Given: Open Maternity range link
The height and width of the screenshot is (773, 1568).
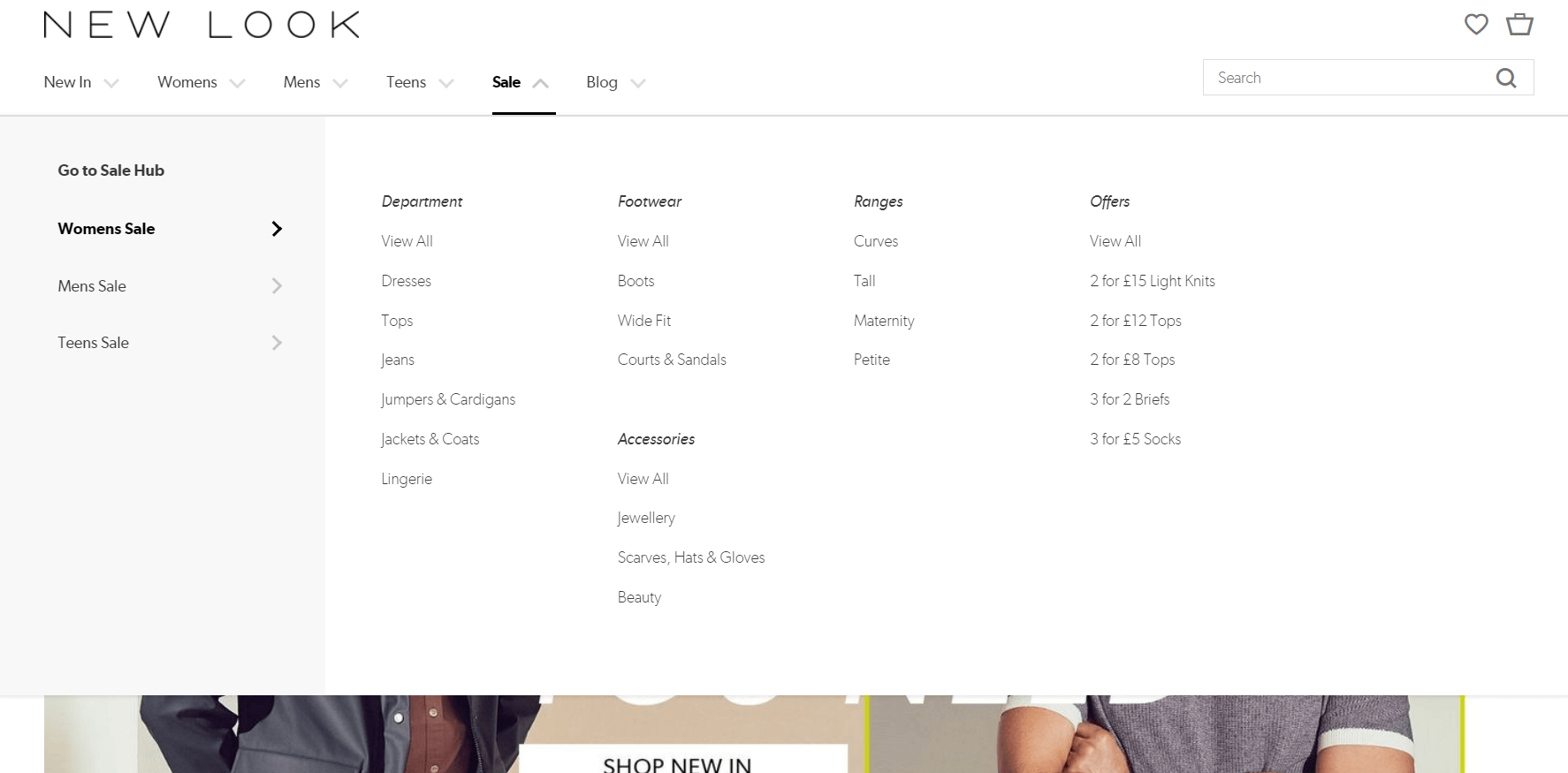Looking at the screenshot, I should [x=884, y=321].
